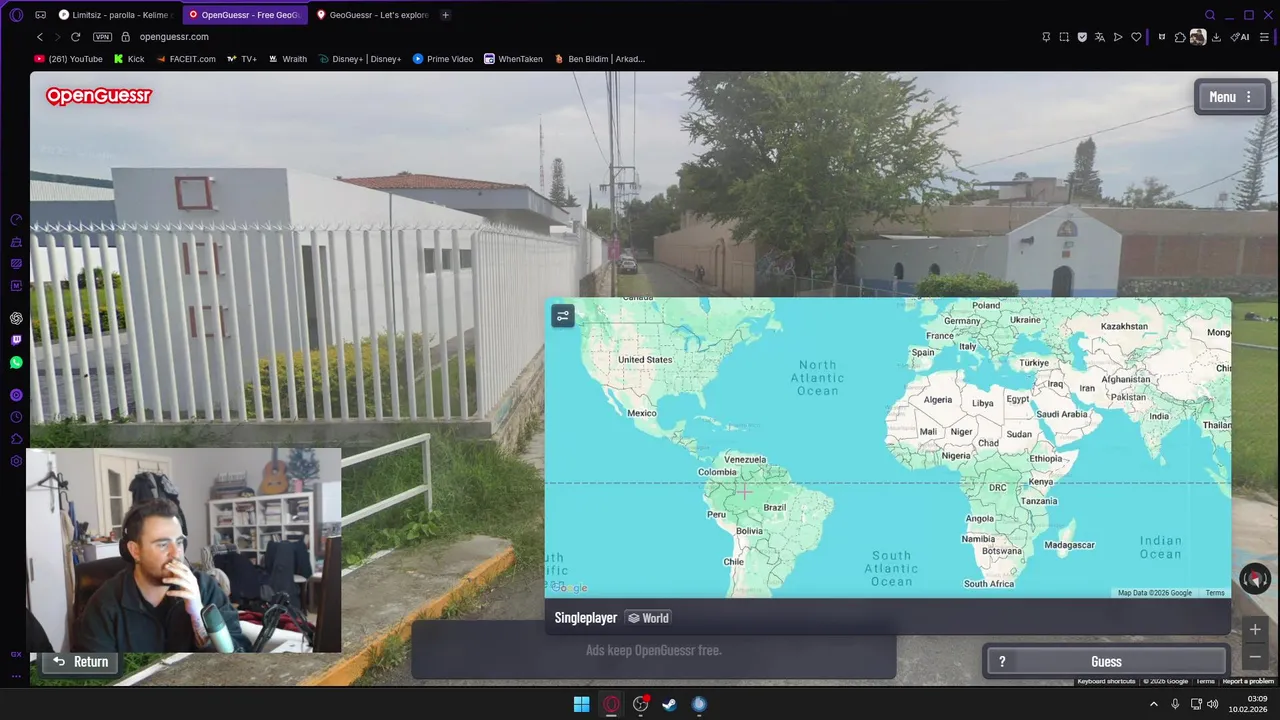1280x720 pixels.
Task: Select the OpenGuessr browser tab
Action: click(x=247, y=15)
